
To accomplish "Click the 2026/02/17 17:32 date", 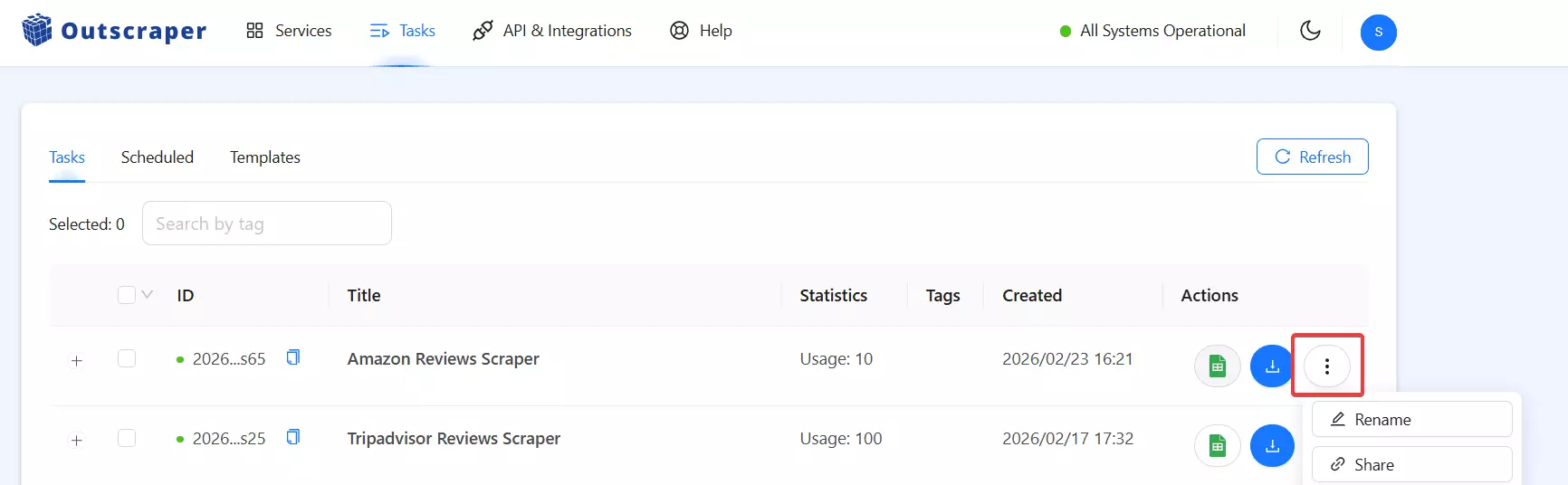I will tap(1067, 439).
